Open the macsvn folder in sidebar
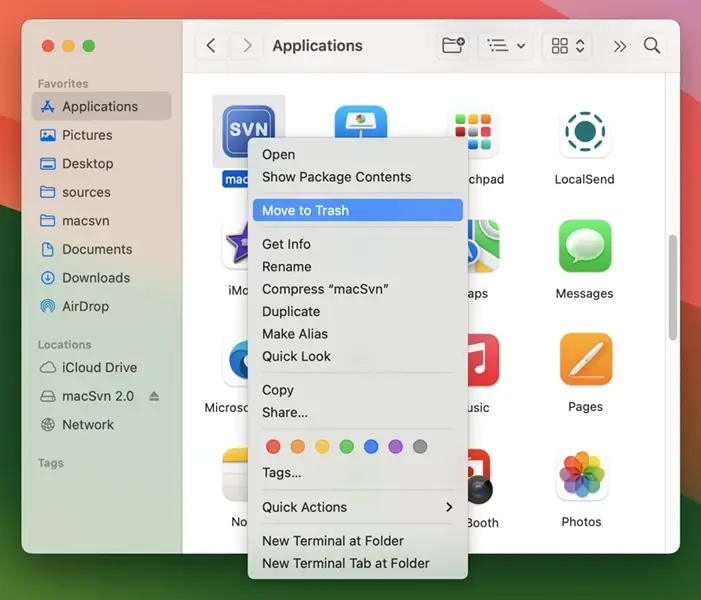The height and width of the screenshot is (600, 701). pyautogui.click(x=101, y=221)
